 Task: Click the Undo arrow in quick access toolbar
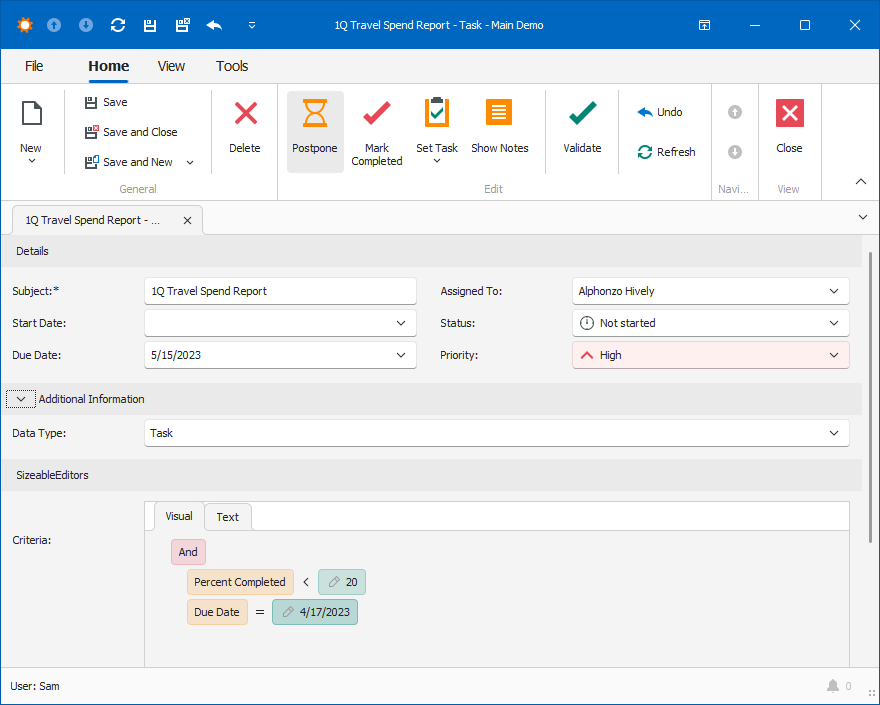pos(214,24)
